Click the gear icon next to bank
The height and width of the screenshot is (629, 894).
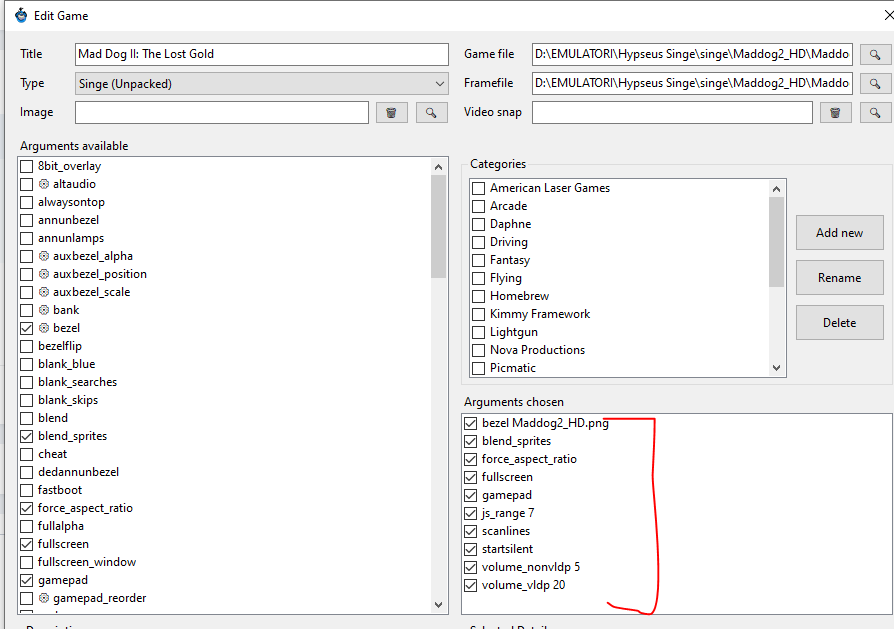pyautogui.click(x=44, y=310)
